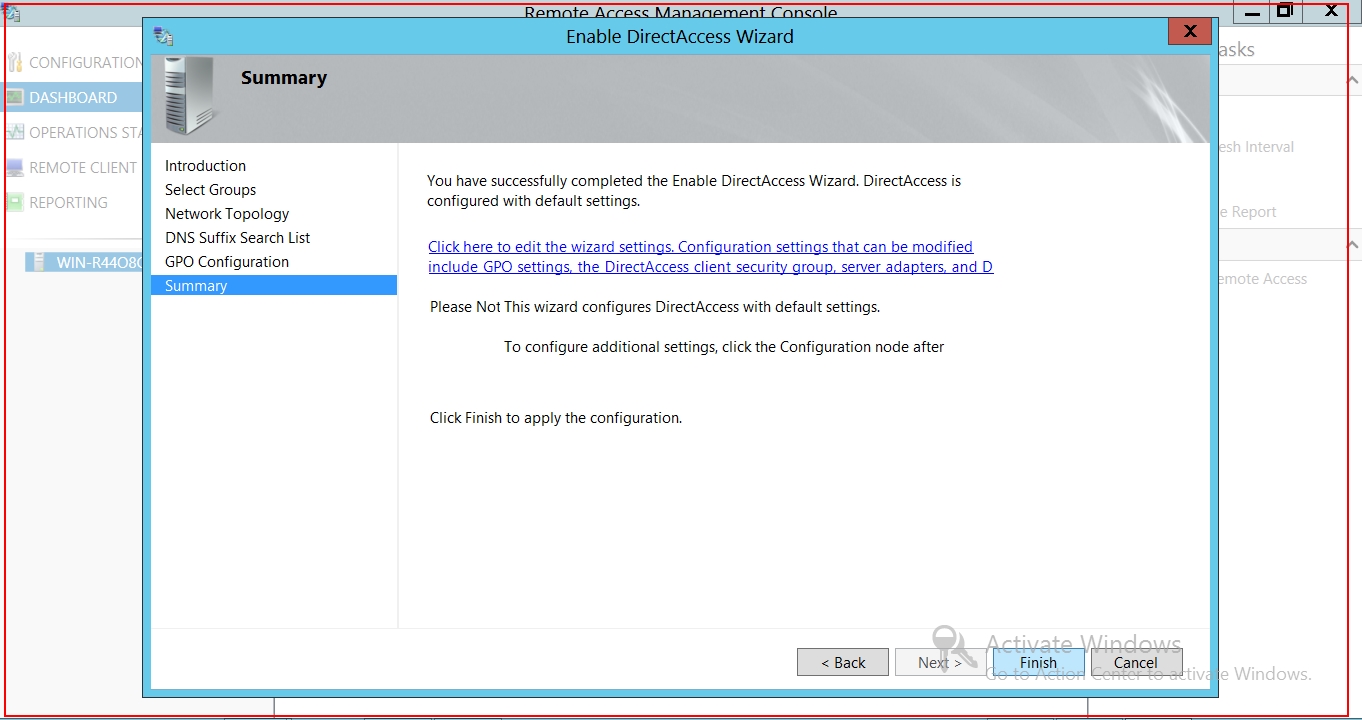
Task: Click the Reporting icon in sidebar
Action: pos(14,202)
